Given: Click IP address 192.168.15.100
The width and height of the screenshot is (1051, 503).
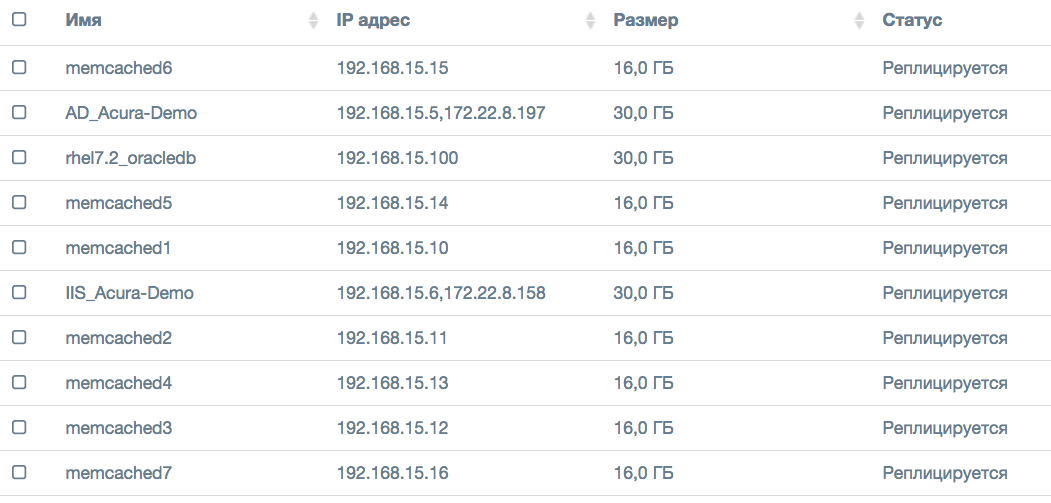Looking at the screenshot, I should (397, 158).
